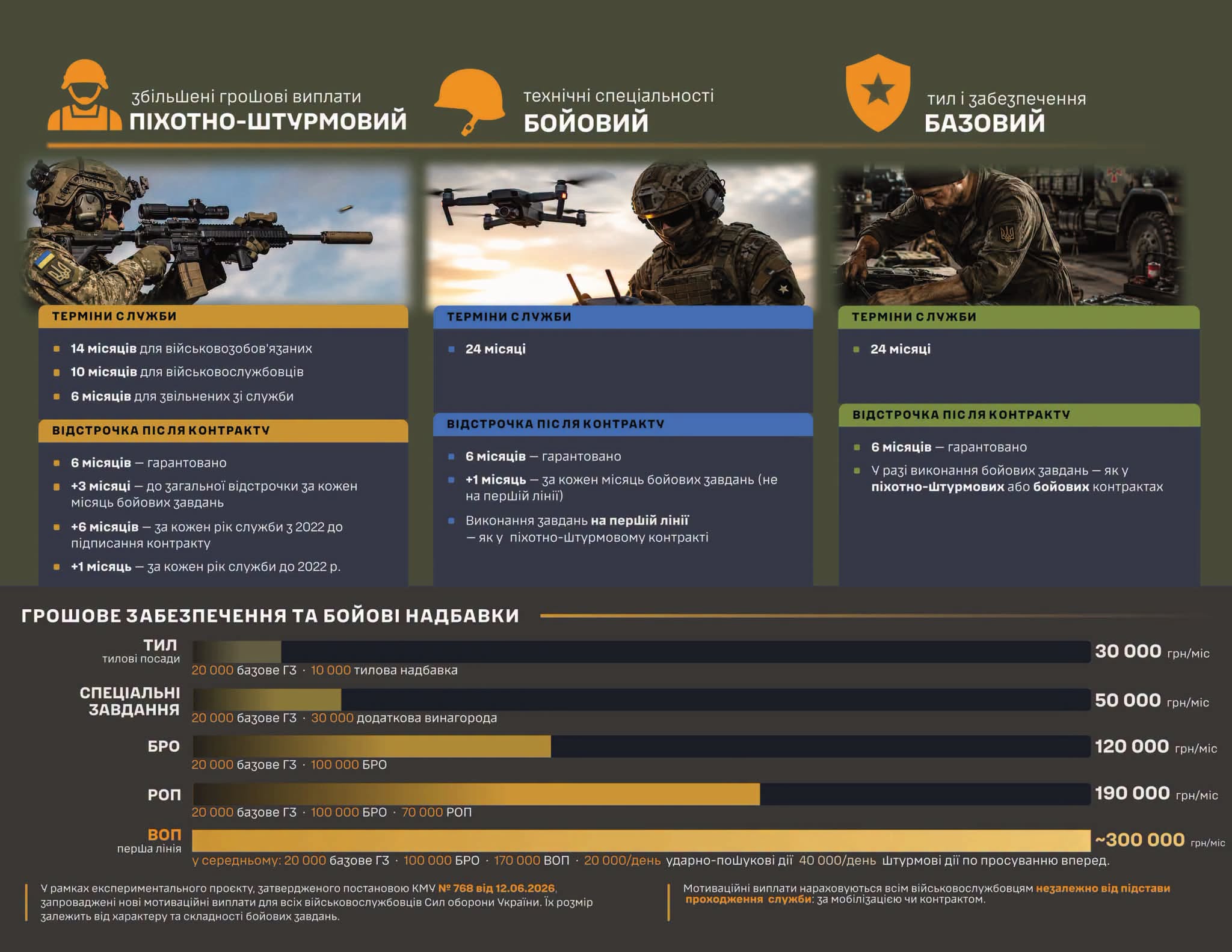This screenshot has height=952, width=1232.
Task: Click the yellow ТЕРМІНИ СЛУЖБИ header
Action: tap(223, 316)
